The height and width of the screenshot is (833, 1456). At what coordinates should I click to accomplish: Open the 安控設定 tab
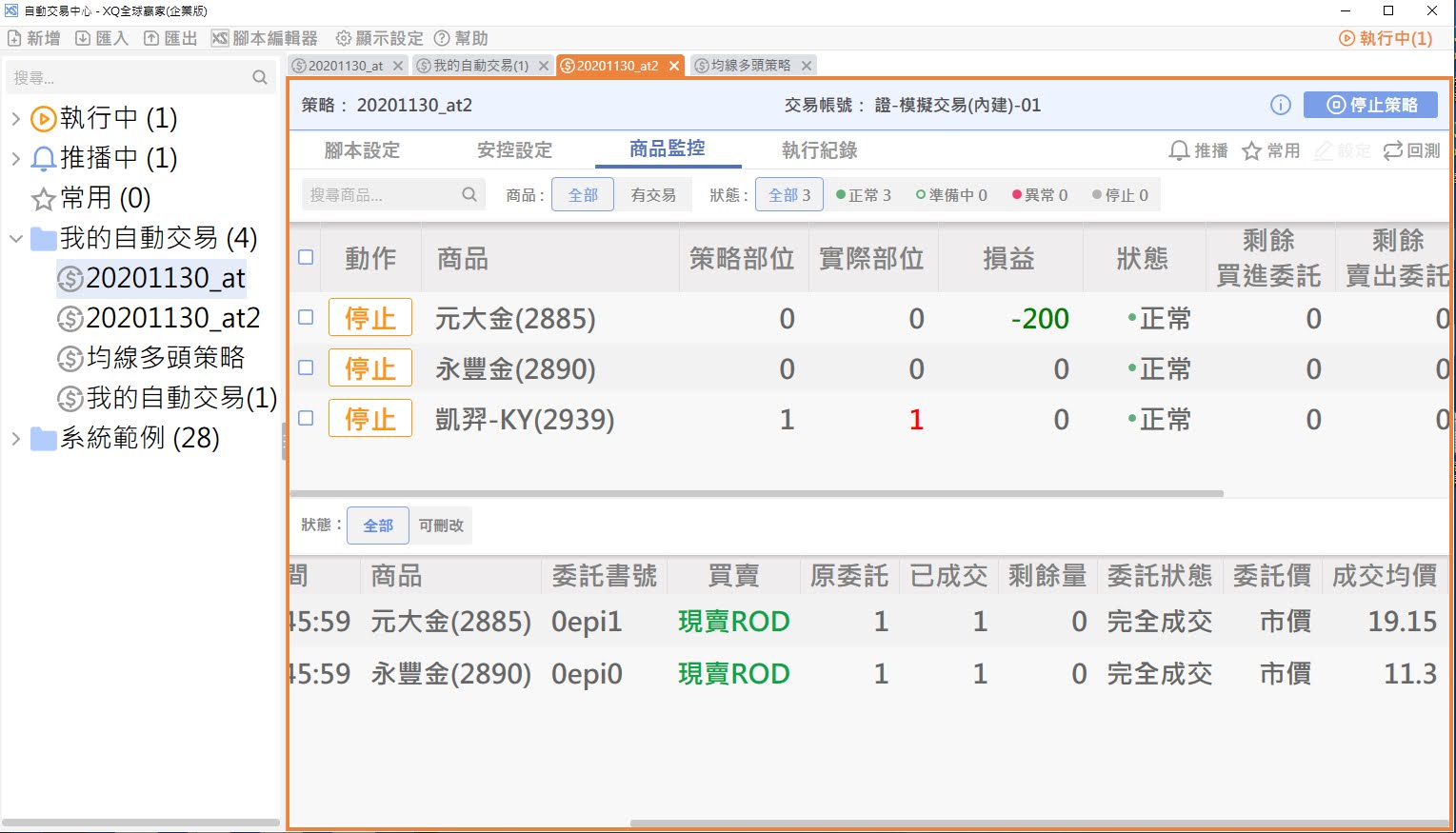coord(514,150)
